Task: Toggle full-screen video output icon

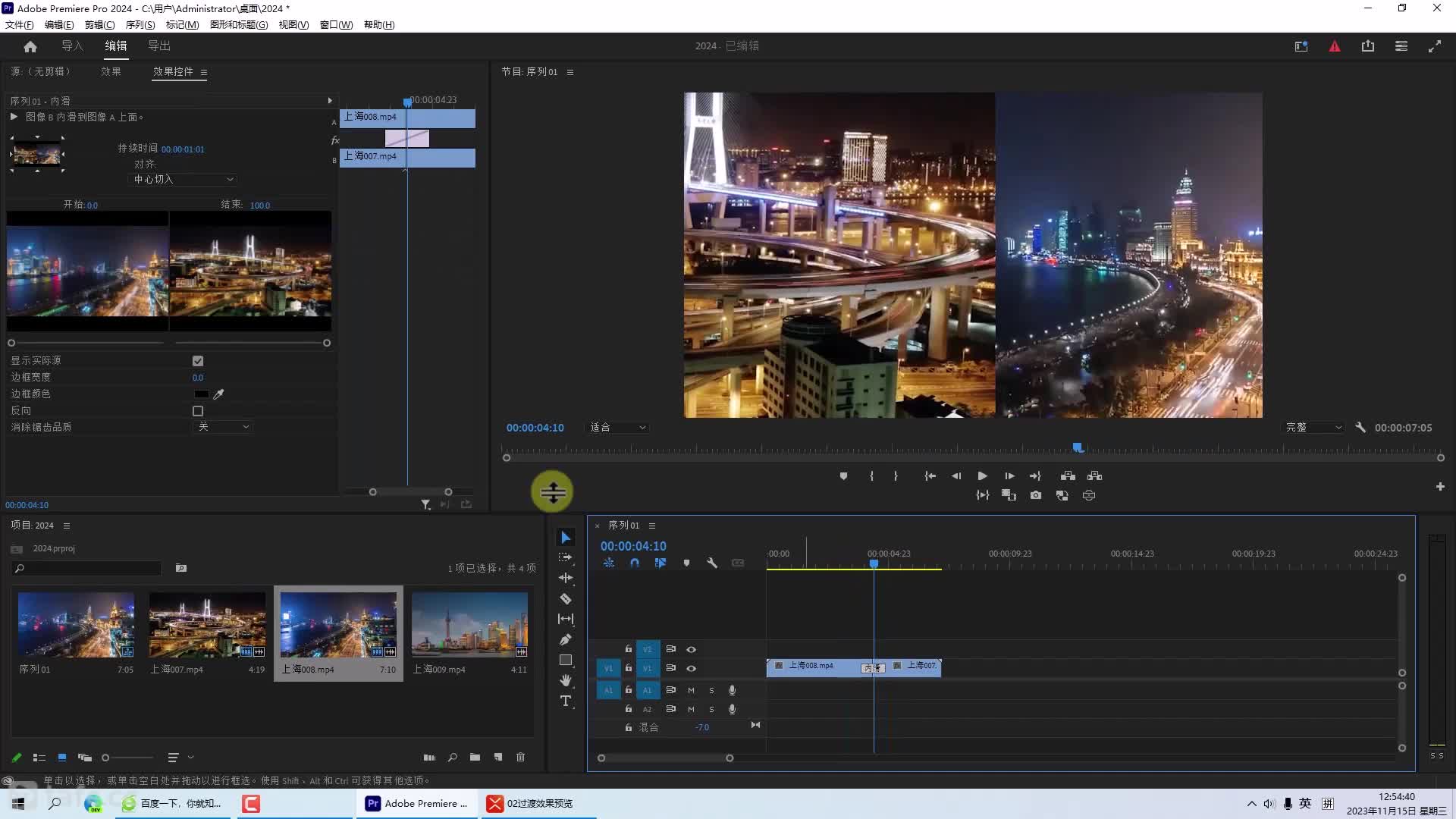Action: pyautogui.click(x=1435, y=46)
